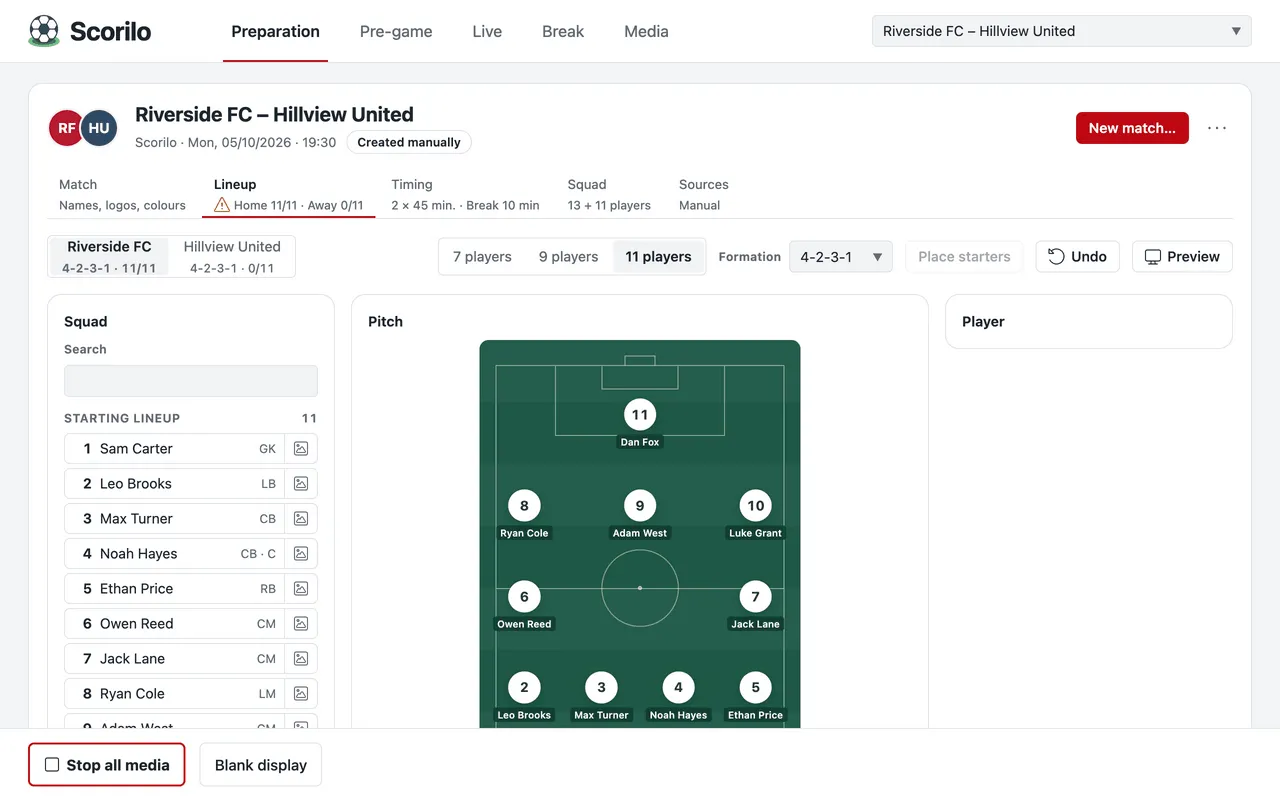Choose the 11 players option

click(658, 256)
